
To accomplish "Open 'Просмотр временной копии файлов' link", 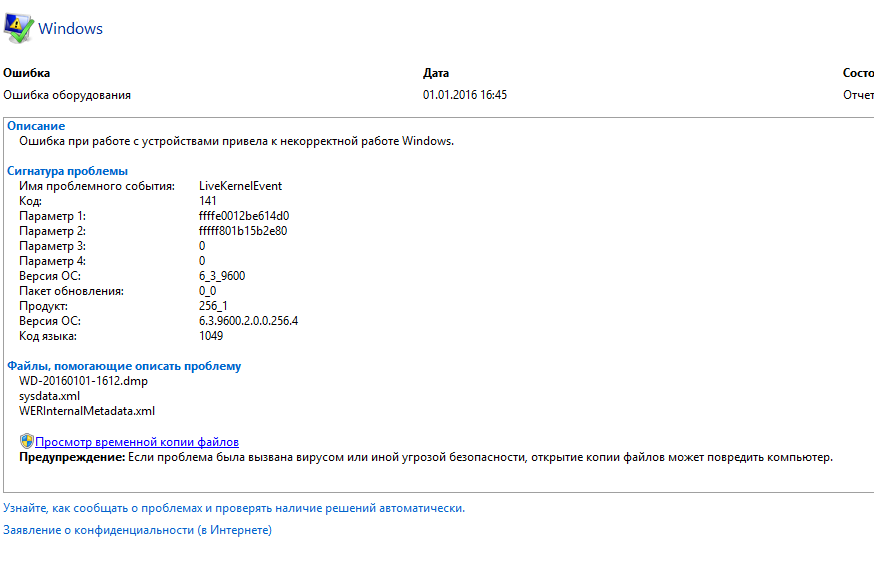I will coord(137,442).
